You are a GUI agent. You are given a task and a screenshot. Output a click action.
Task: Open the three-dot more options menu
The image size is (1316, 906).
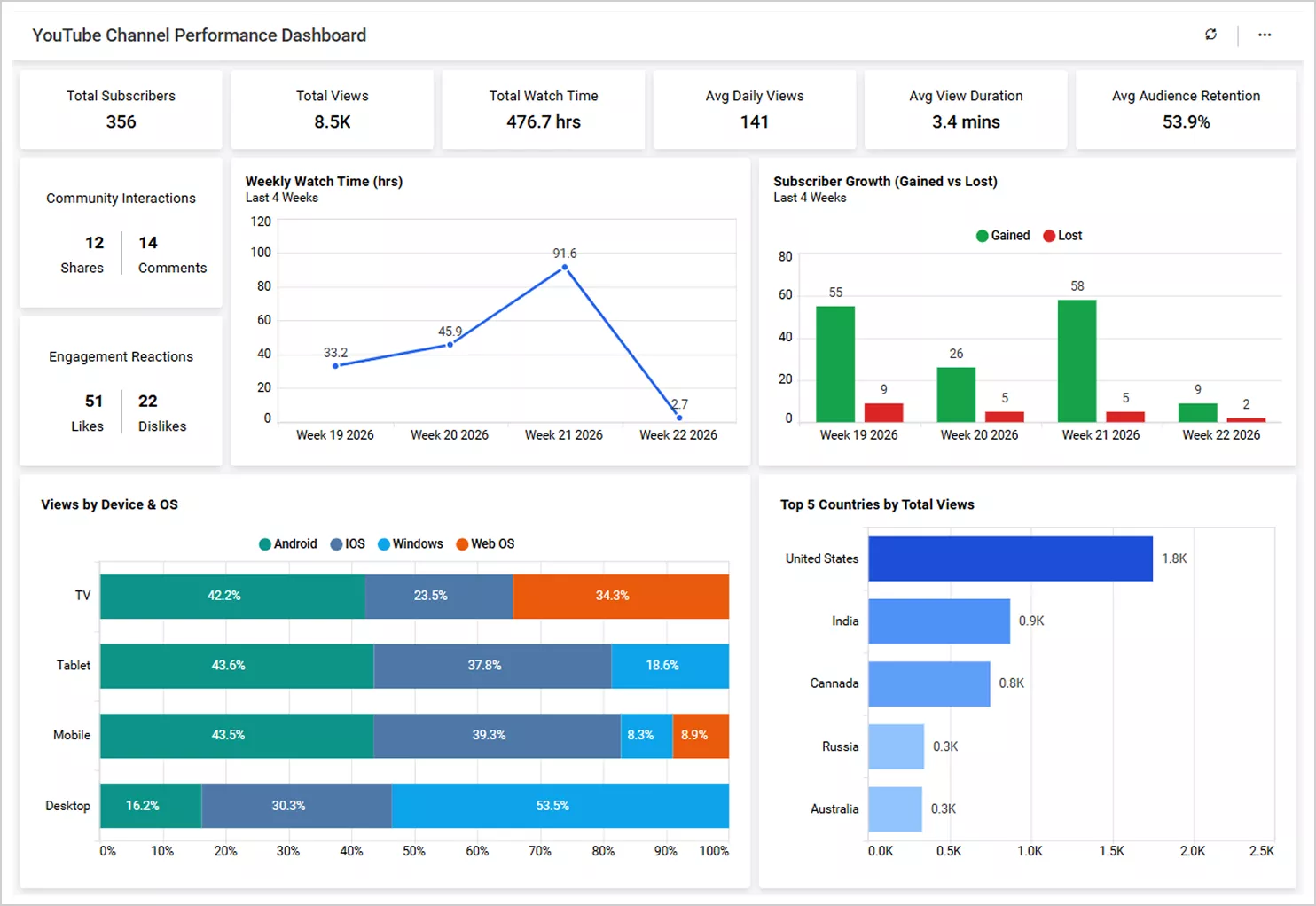(x=1265, y=35)
